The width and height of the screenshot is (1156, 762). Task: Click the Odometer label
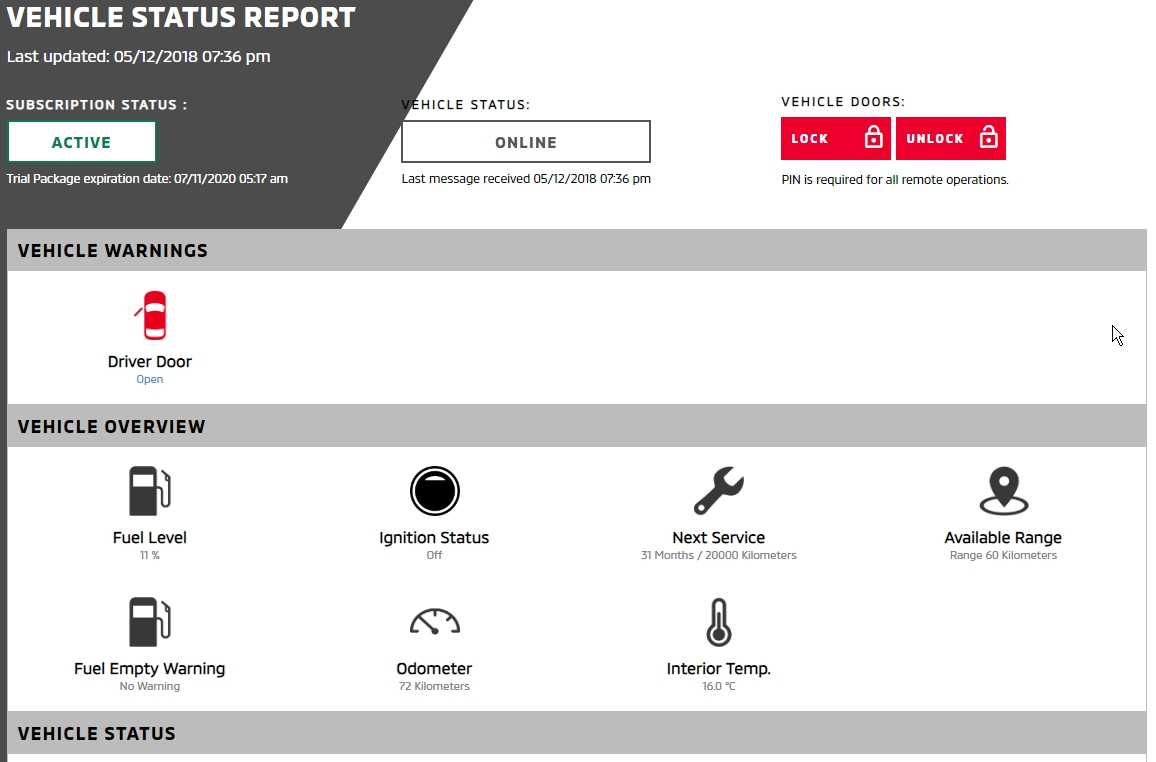click(x=434, y=669)
